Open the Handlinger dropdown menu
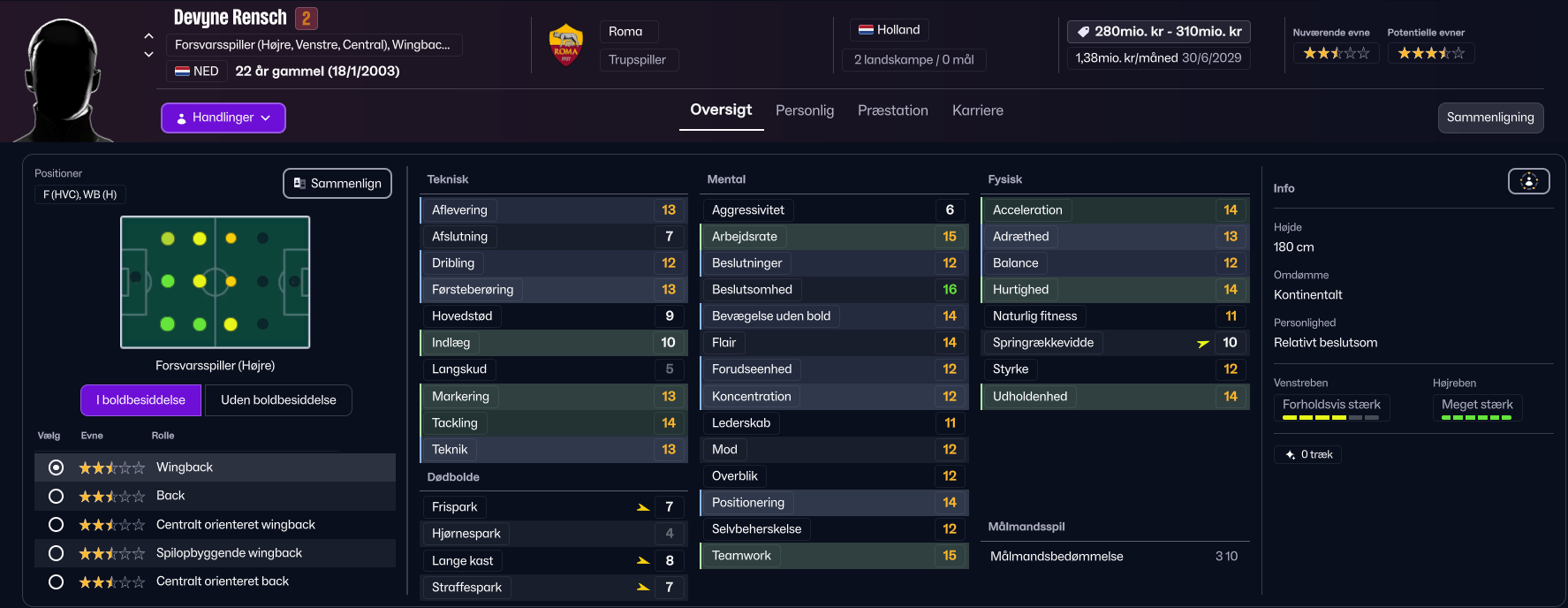 [x=223, y=118]
